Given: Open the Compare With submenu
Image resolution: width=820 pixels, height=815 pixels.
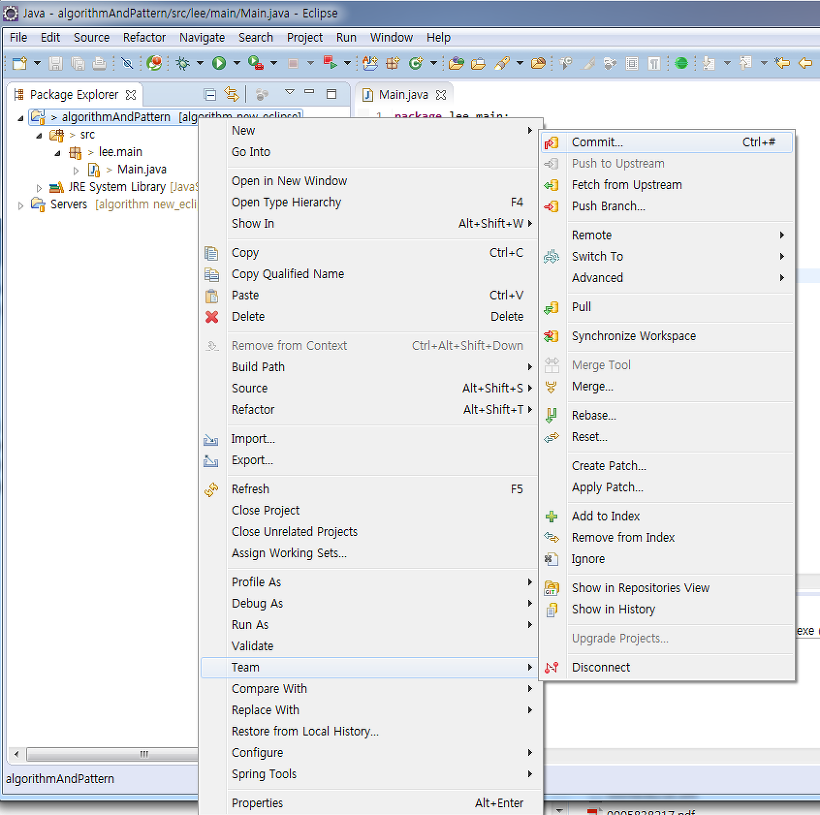Looking at the screenshot, I should [369, 689].
